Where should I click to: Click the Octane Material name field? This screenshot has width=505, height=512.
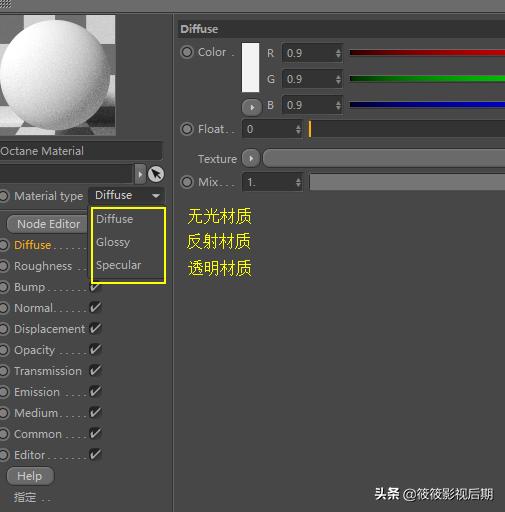pos(81,151)
